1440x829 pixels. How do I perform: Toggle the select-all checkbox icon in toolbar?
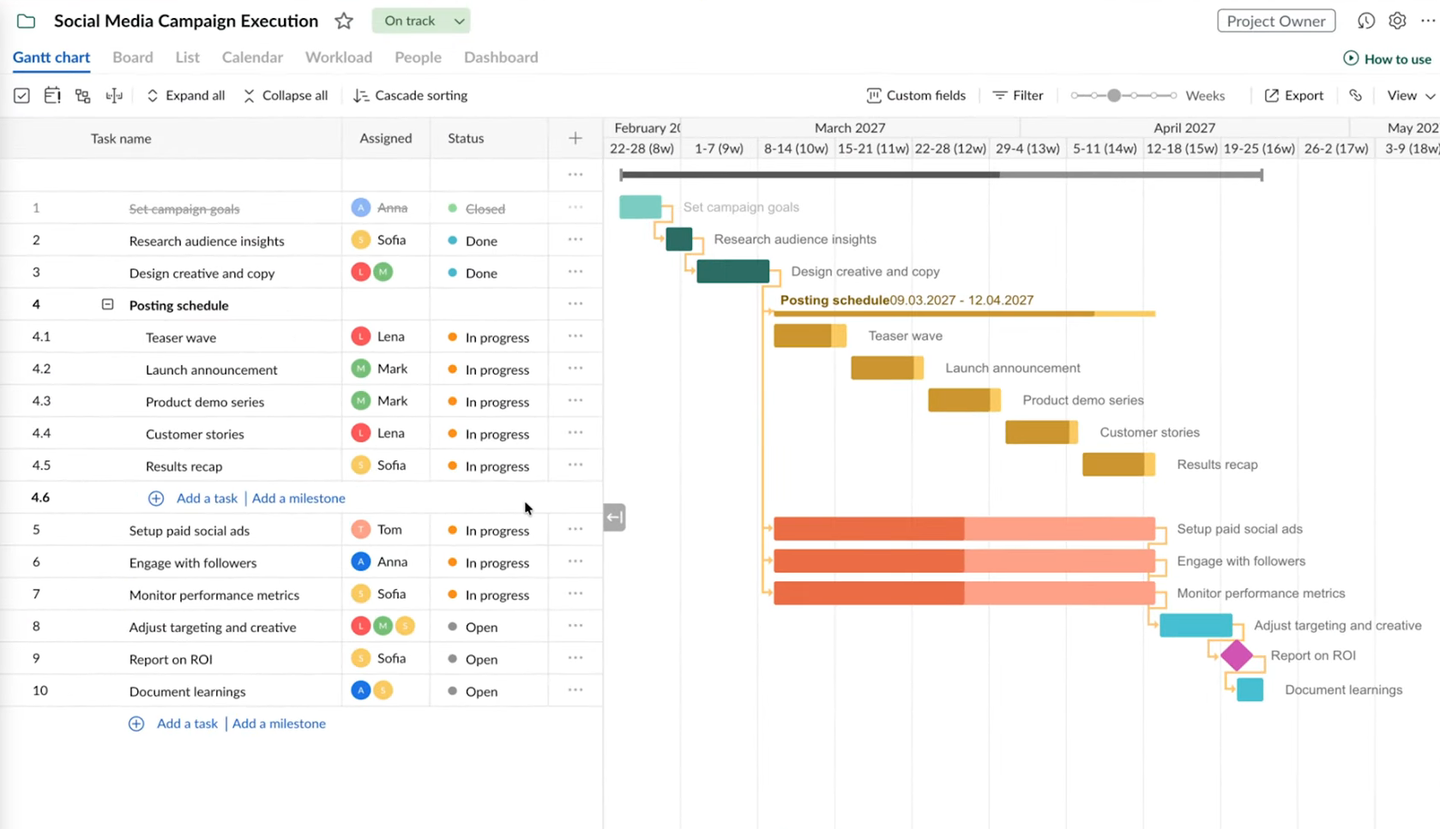(x=22, y=96)
